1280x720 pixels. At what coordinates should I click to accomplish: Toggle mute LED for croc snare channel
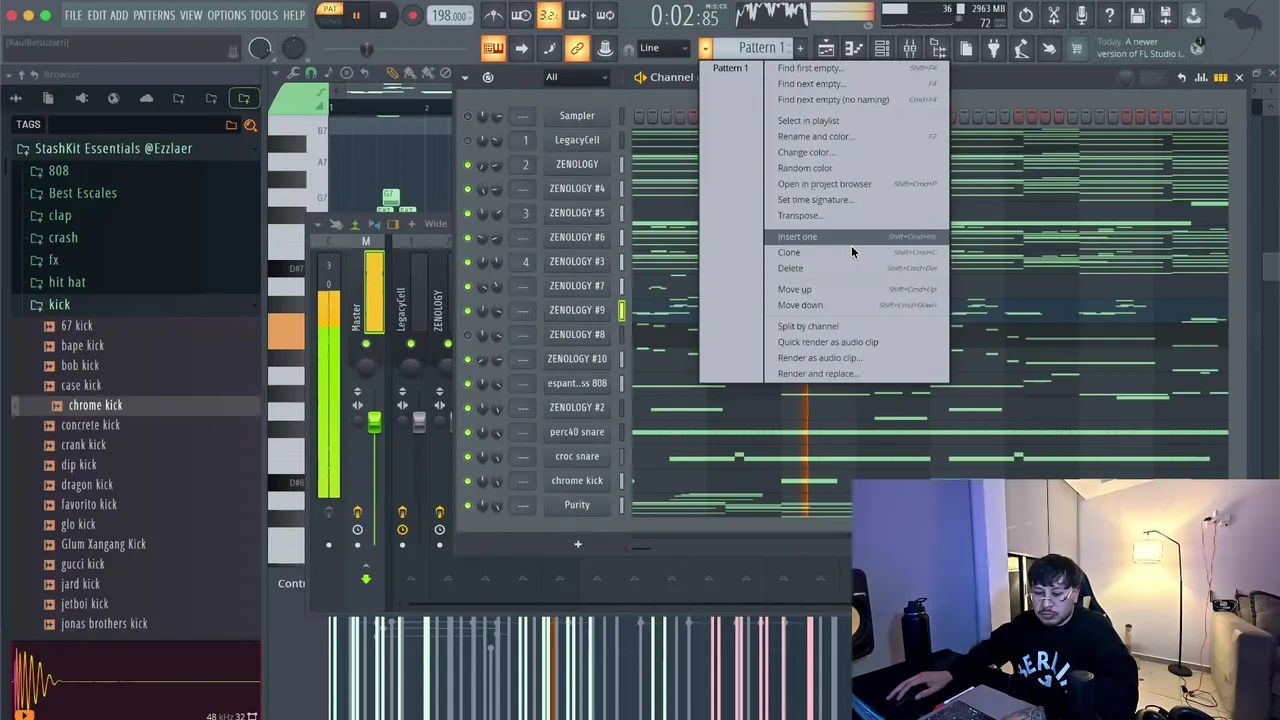click(467, 457)
